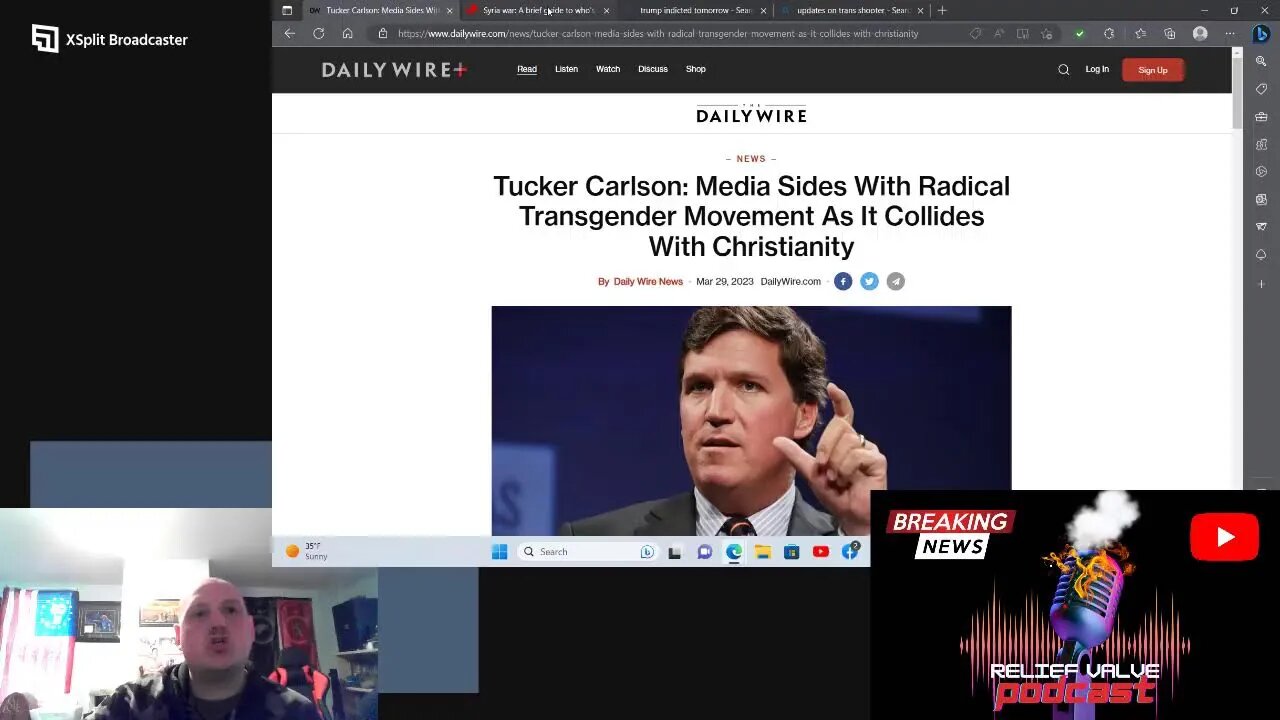Share the article on Twitter

click(869, 282)
